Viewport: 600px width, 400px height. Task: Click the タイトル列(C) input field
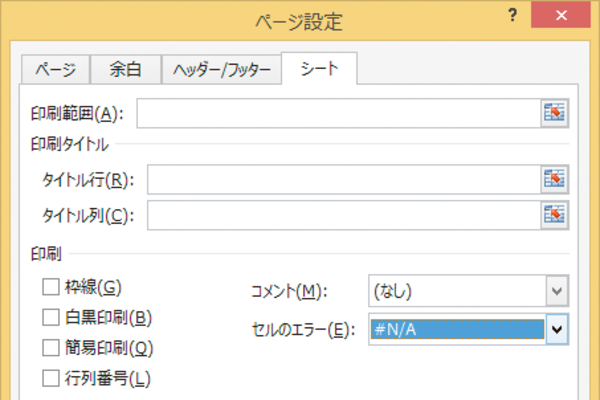[344, 215]
